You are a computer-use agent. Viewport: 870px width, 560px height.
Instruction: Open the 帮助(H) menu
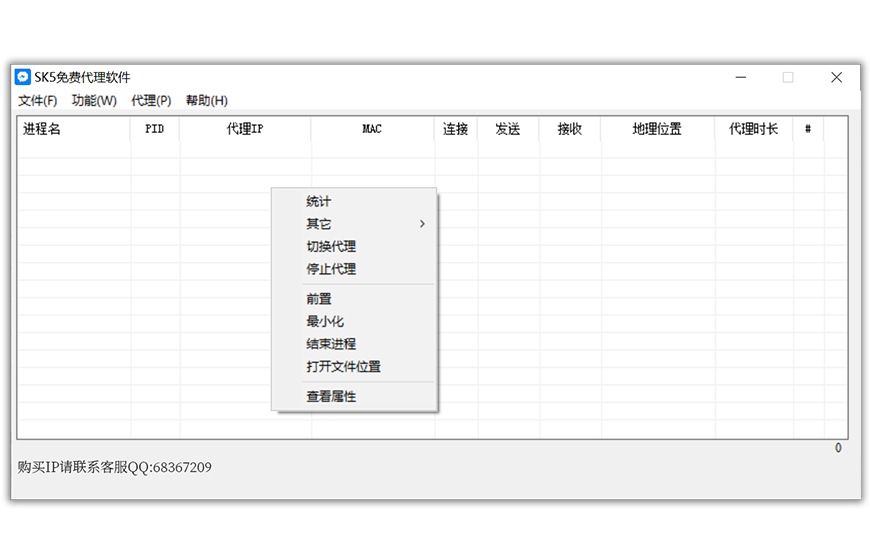coord(207,101)
